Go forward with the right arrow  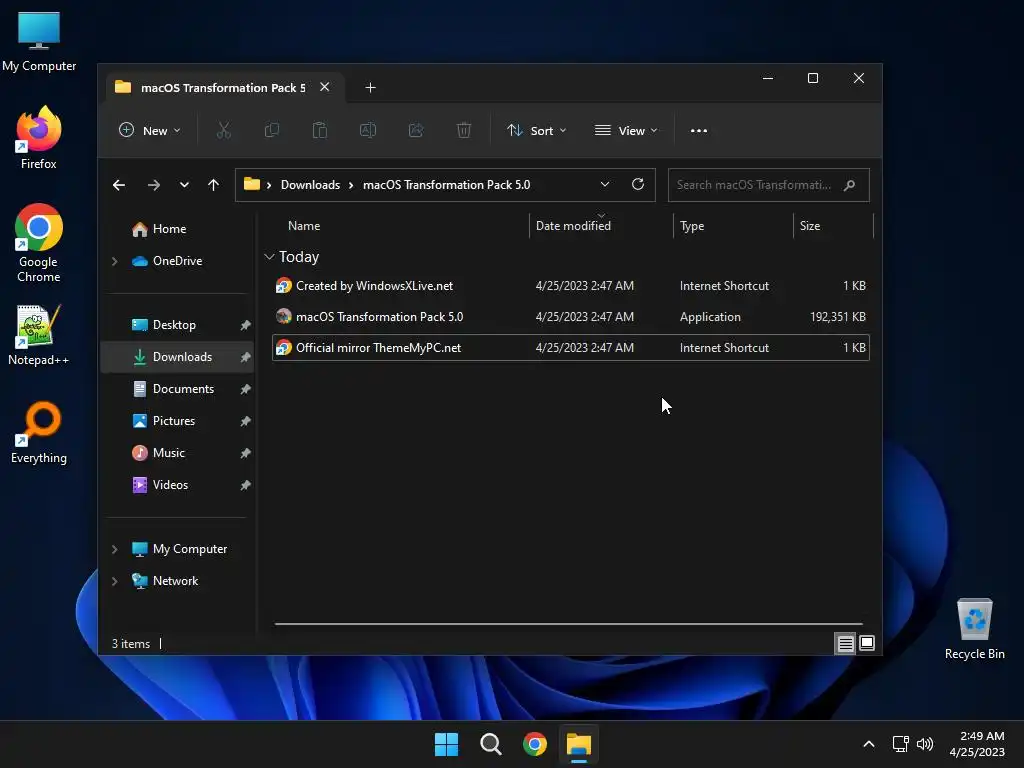153,185
